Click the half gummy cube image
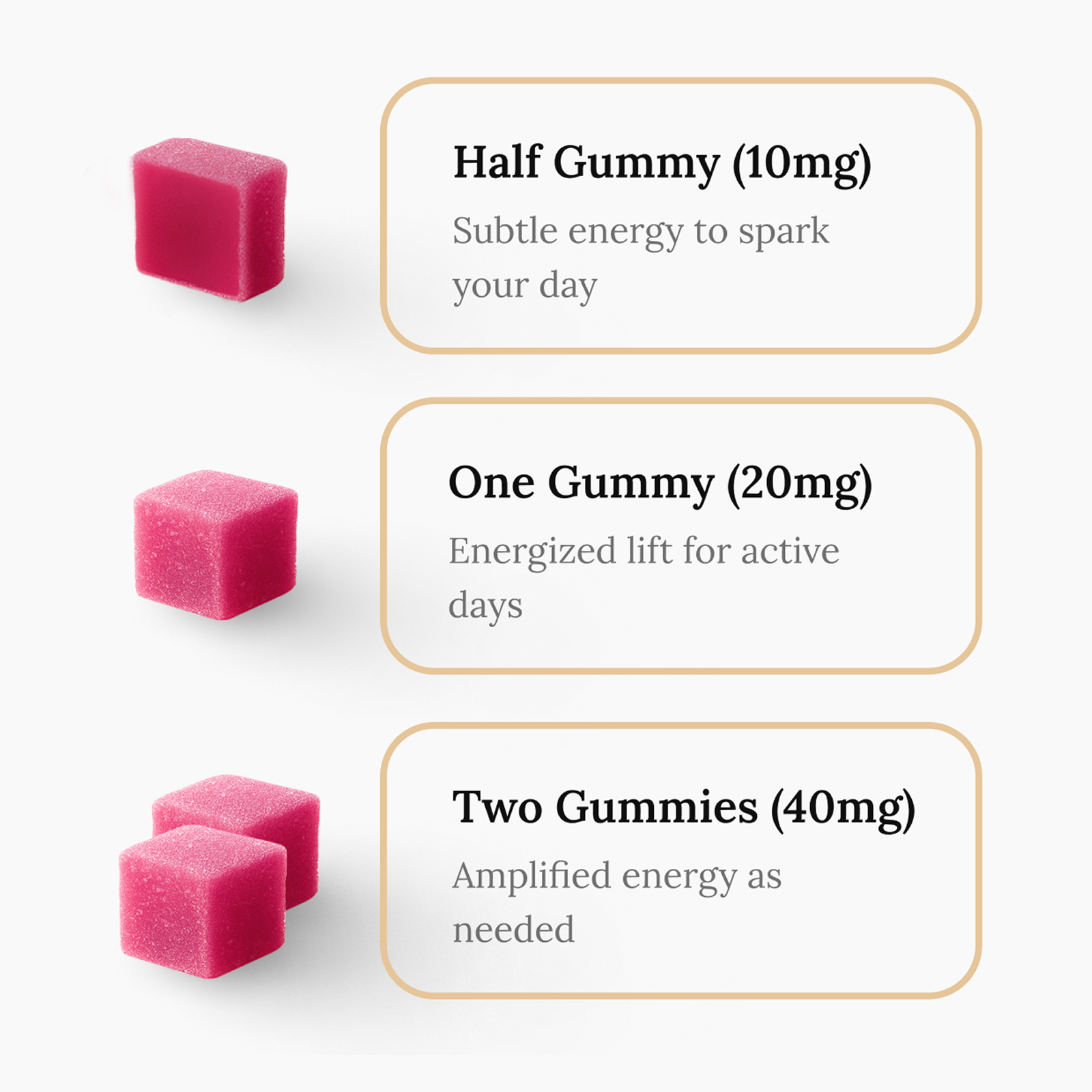 (209, 220)
